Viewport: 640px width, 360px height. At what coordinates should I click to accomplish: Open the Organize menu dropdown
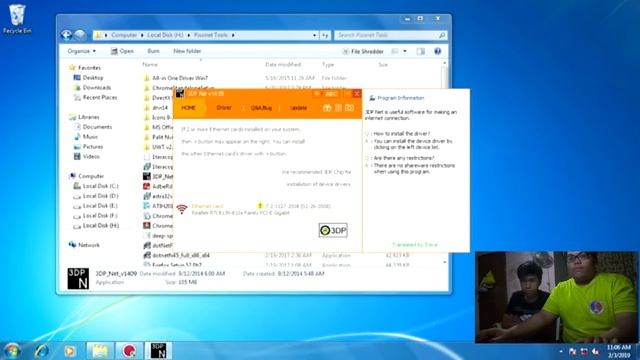click(82, 51)
